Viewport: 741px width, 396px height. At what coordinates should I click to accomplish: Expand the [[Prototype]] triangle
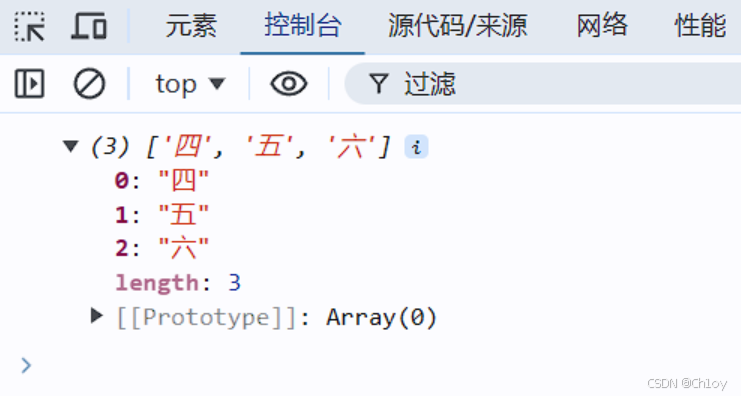coord(96,316)
